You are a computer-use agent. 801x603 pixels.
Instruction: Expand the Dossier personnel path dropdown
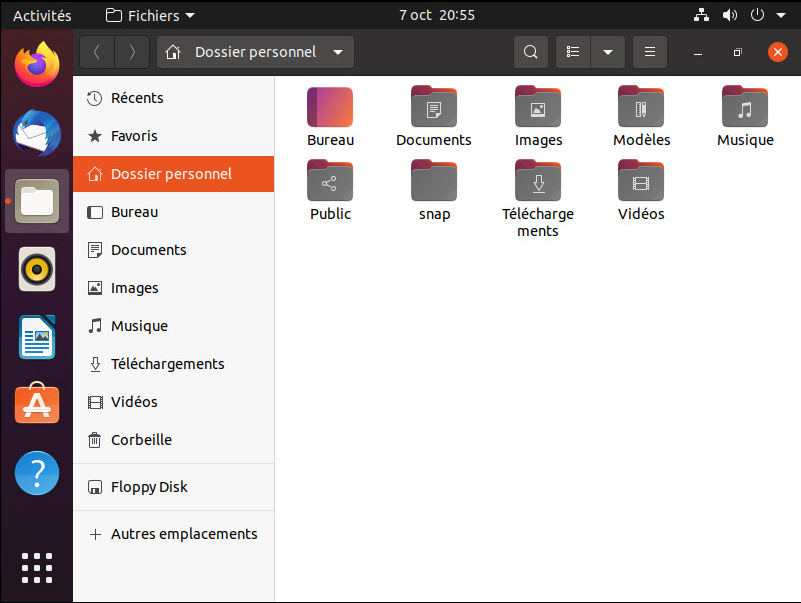(x=338, y=52)
